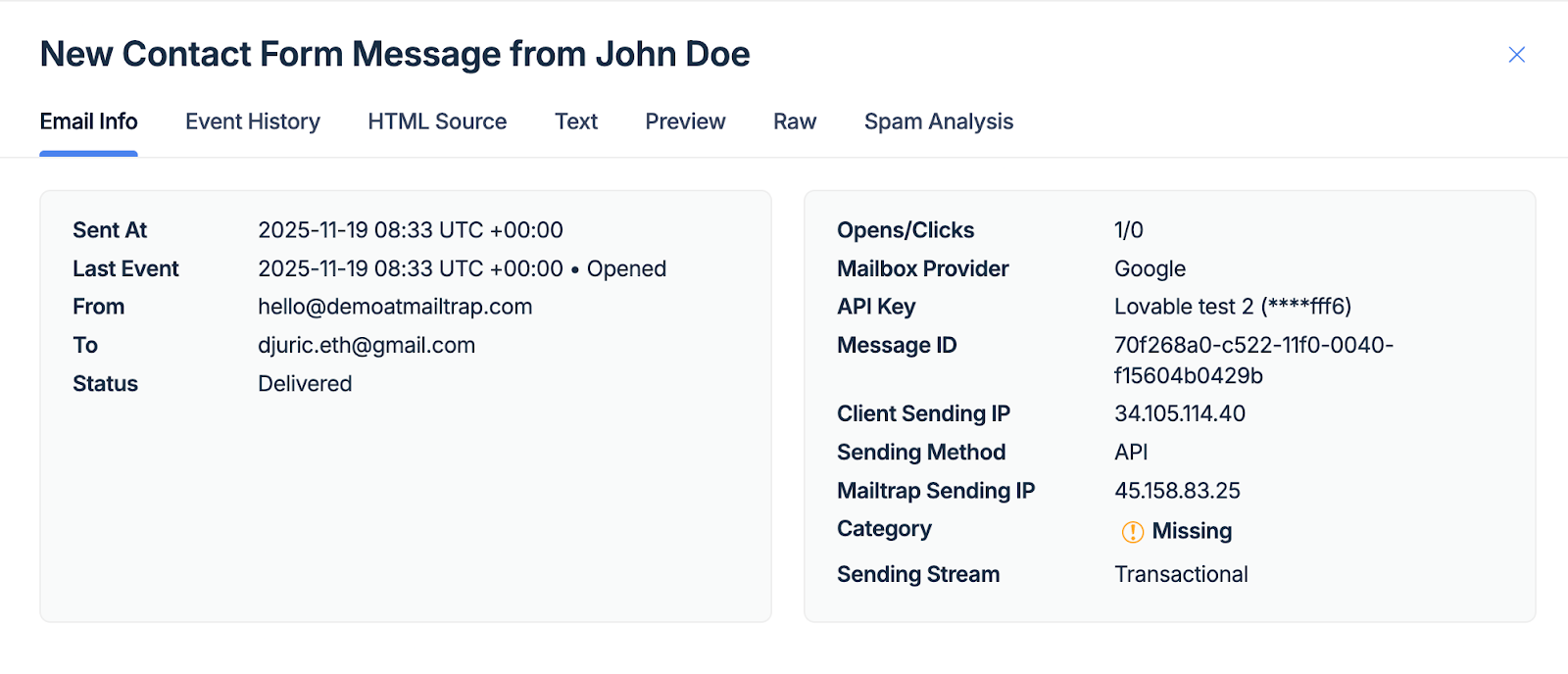Click the 'Status' field label
Image resolution: width=1568 pixels, height=674 pixels.
(x=105, y=384)
